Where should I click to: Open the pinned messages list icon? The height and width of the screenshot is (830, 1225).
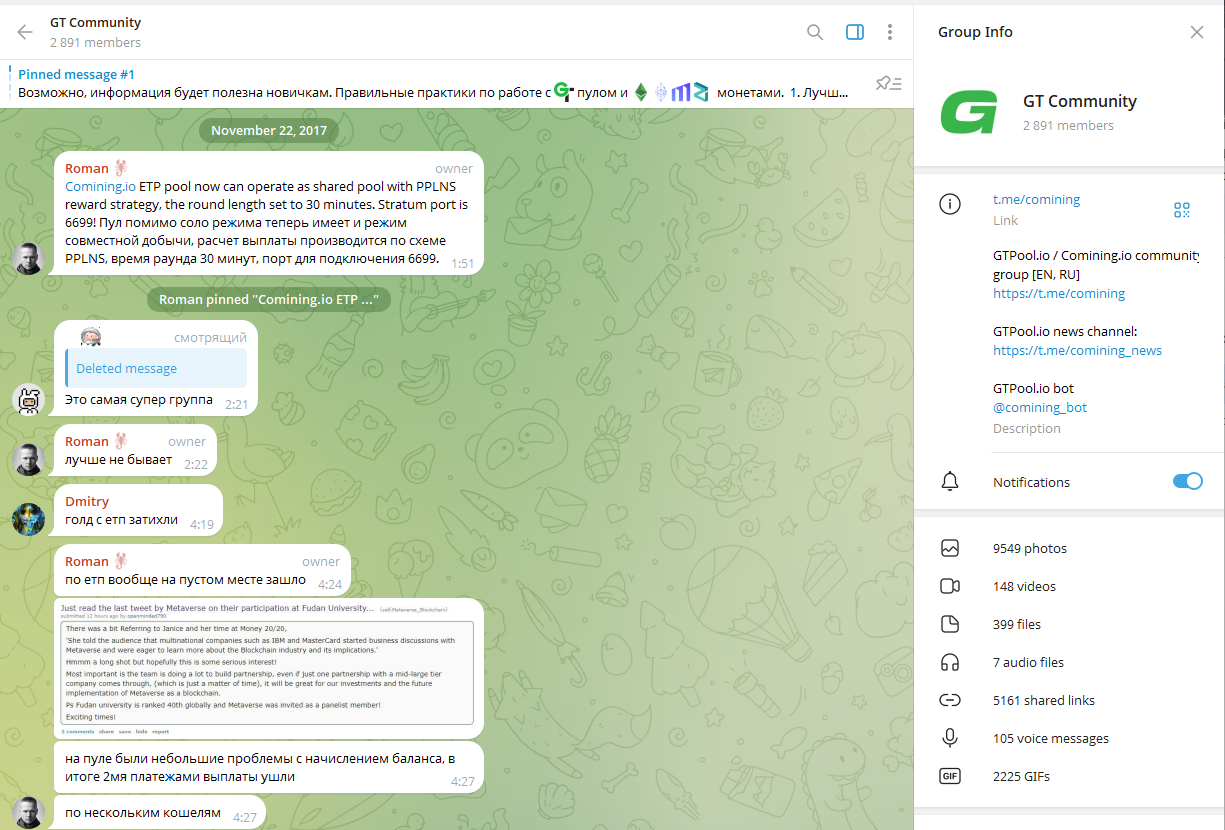[888, 83]
